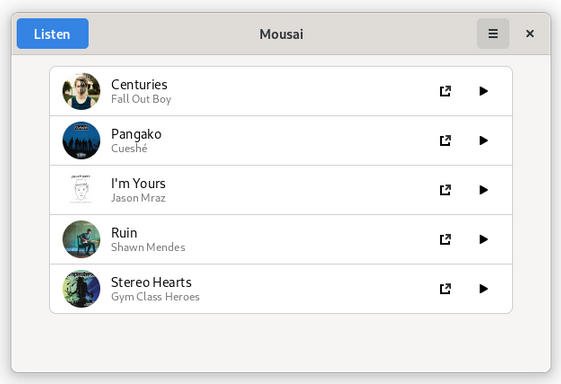Play Ruin by Shawn Mendes

(483, 239)
